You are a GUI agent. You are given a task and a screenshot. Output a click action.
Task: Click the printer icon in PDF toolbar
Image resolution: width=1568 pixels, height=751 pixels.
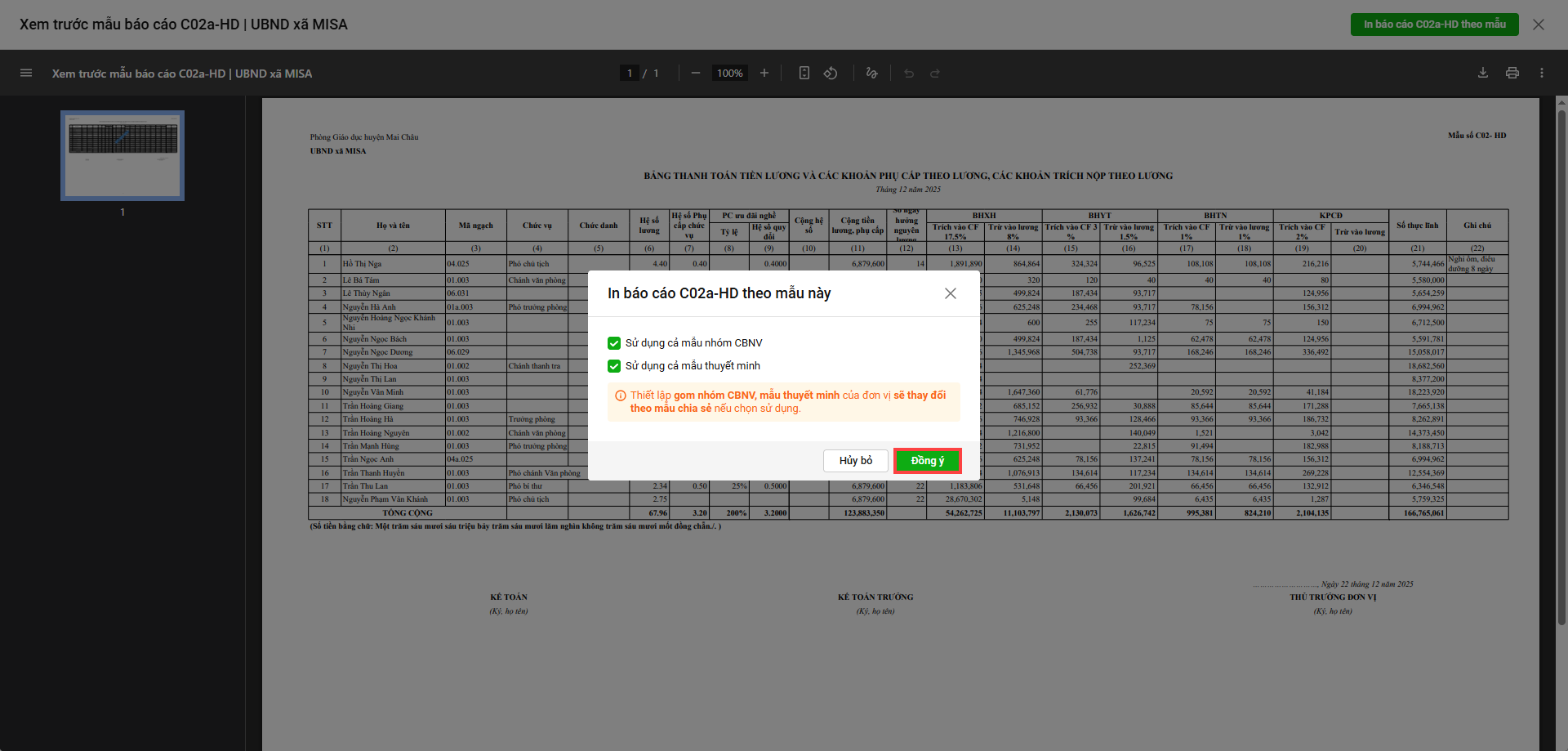tap(1512, 74)
